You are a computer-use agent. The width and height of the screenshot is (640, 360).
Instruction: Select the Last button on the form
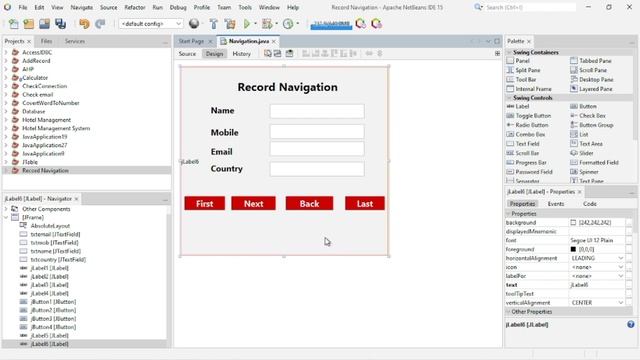click(x=365, y=203)
